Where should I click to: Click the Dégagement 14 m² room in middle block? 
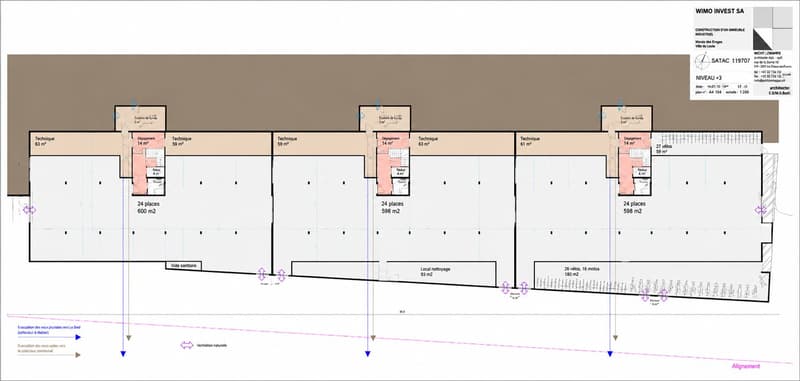pyautogui.click(x=392, y=140)
